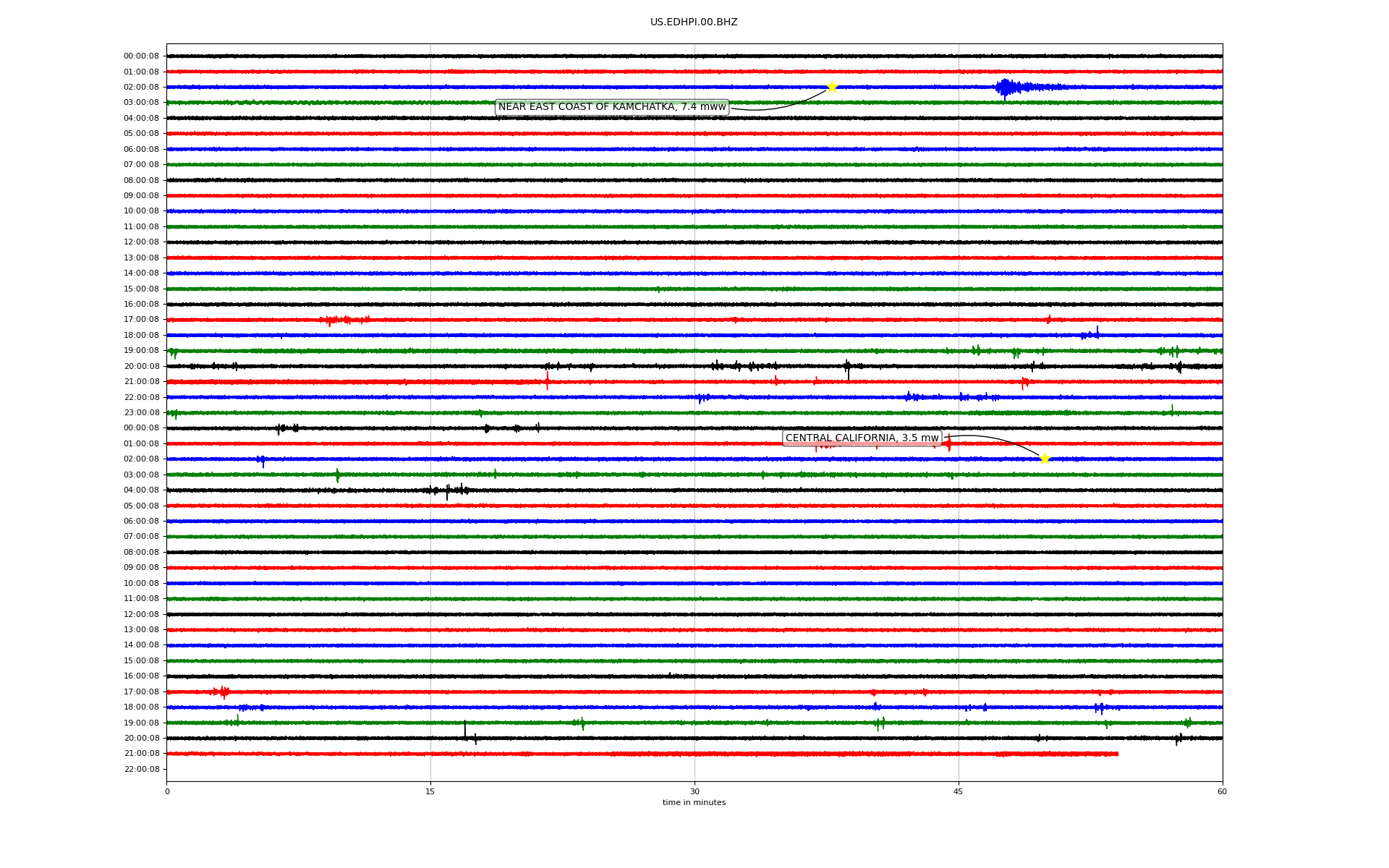
Task: Click the CENTRAL CALIFORNIA 3.5 mw label
Action: click(x=862, y=438)
